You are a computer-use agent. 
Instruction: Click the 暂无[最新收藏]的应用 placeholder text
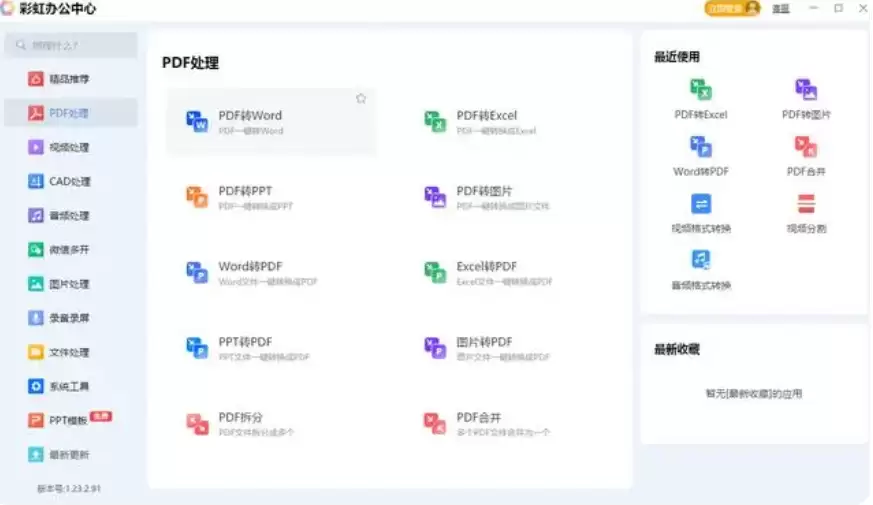pyautogui.click(x=754, y=394)
